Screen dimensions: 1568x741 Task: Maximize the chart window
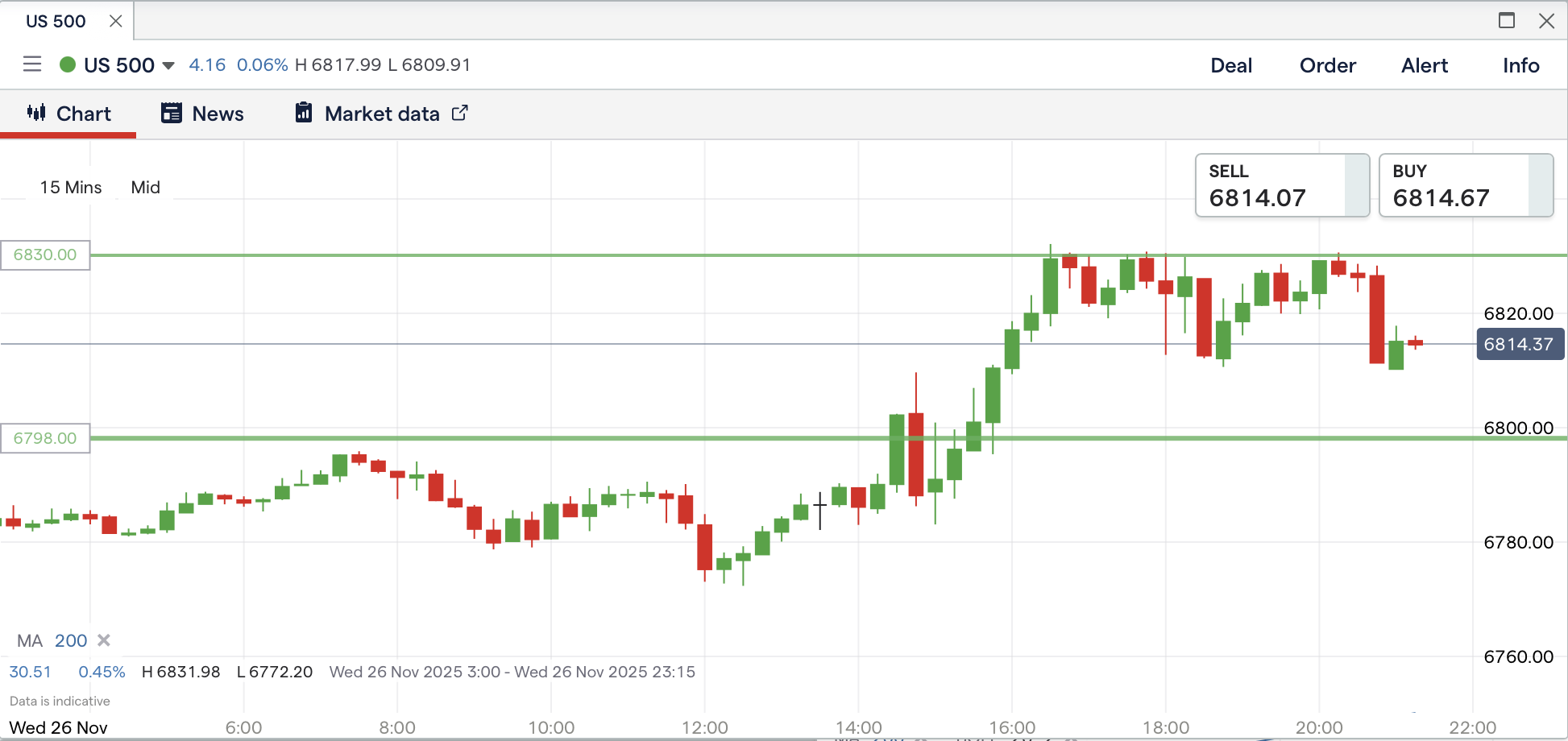click(x=1506, y=21)
